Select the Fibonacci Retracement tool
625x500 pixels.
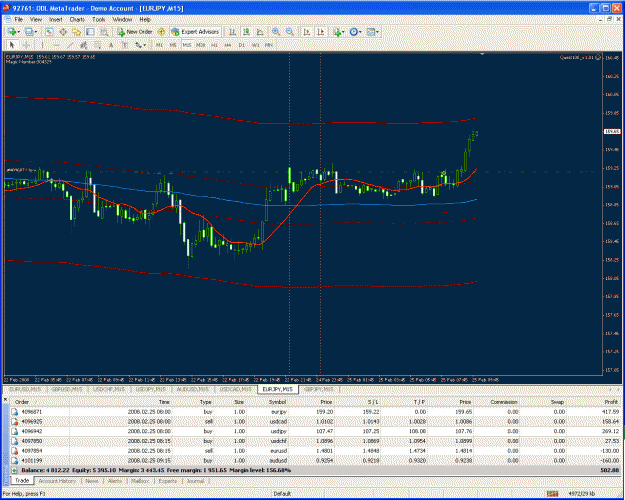click(97, 45)
